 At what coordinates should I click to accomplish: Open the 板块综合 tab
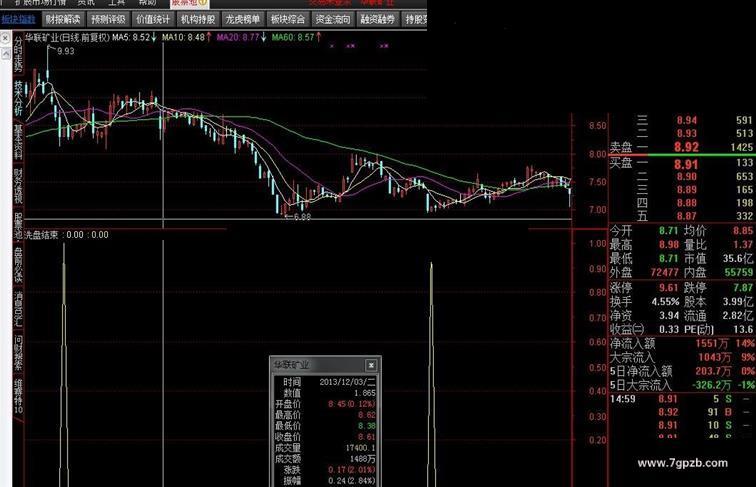pyautogui.click(x=288, y=19)
